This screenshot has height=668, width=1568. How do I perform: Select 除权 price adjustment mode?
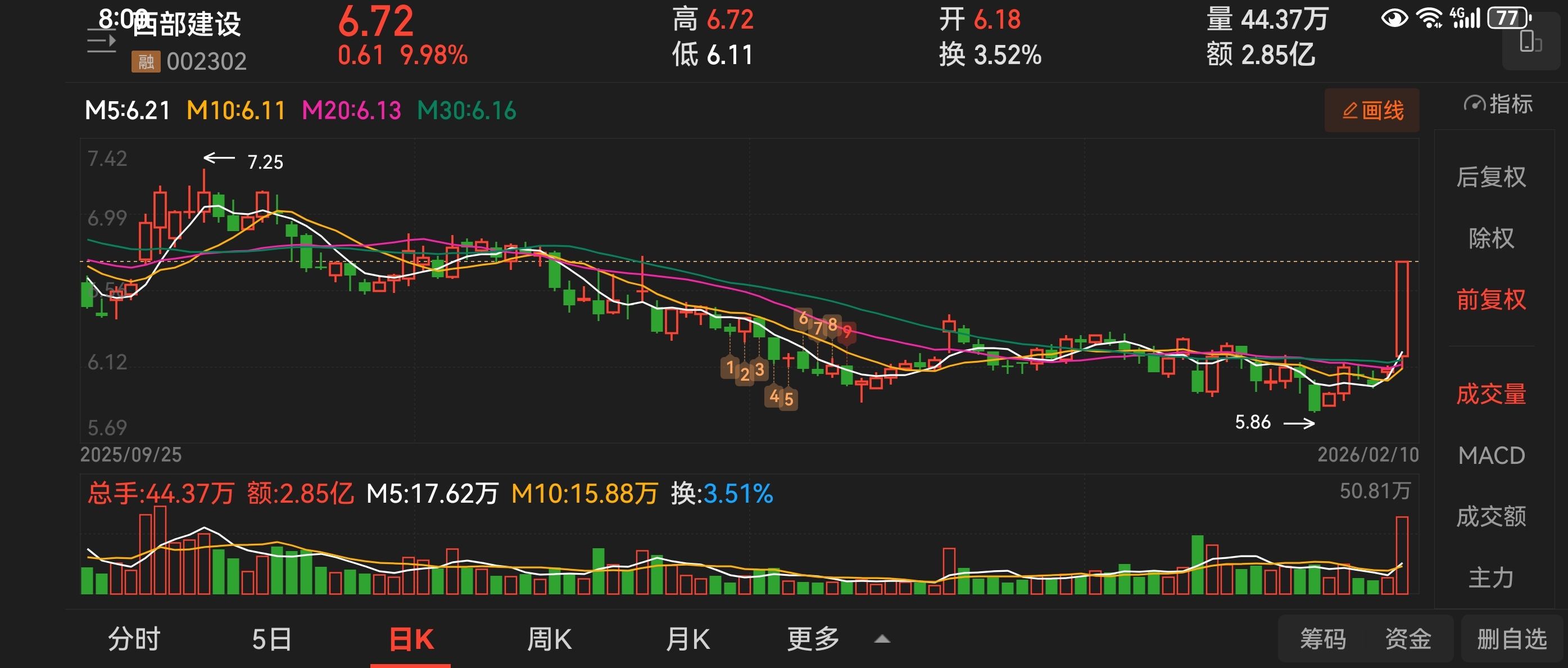click(1490, 238)
